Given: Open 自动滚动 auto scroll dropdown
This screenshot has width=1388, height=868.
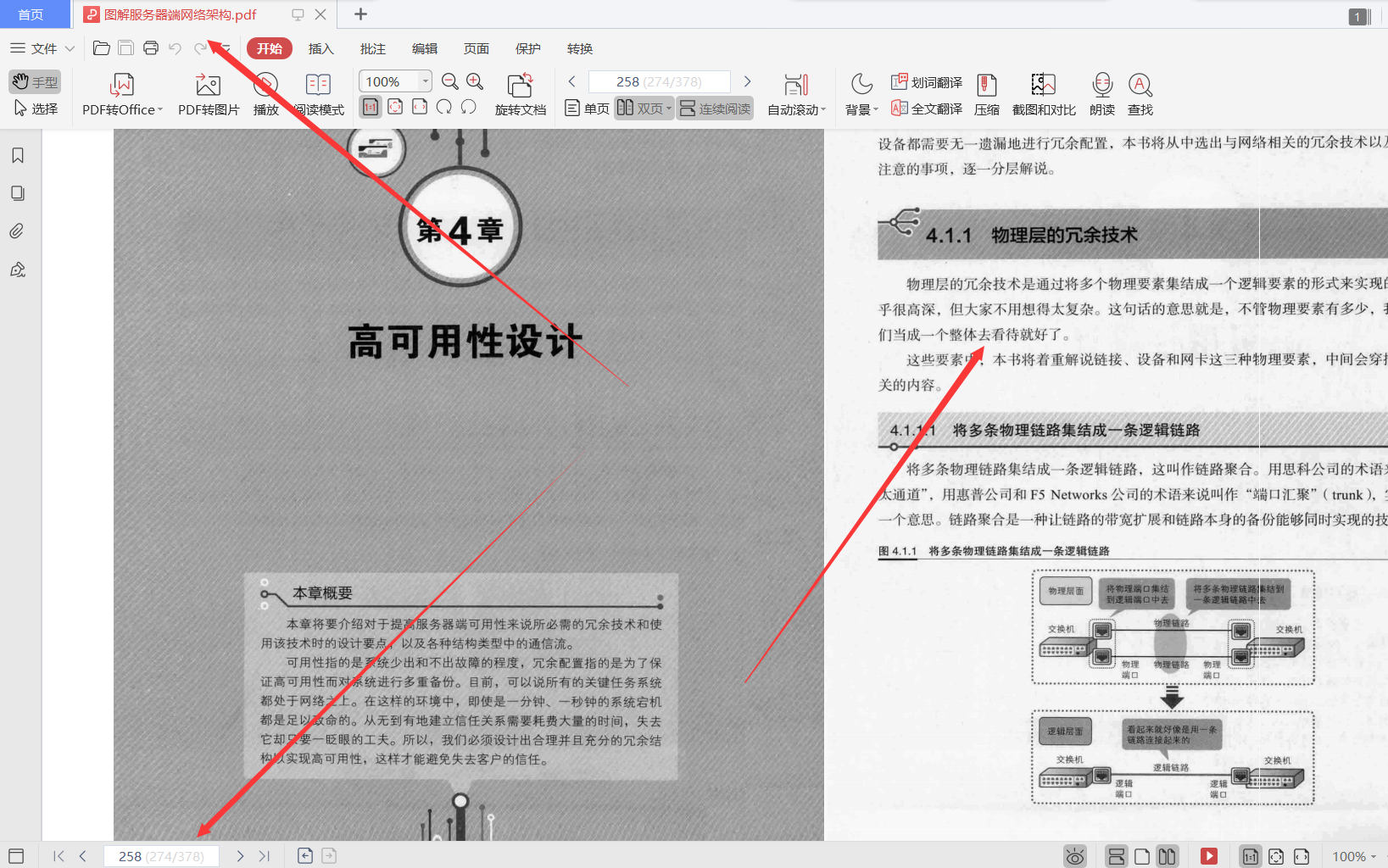Looking at the screenshot, I should tap(795, 95).
